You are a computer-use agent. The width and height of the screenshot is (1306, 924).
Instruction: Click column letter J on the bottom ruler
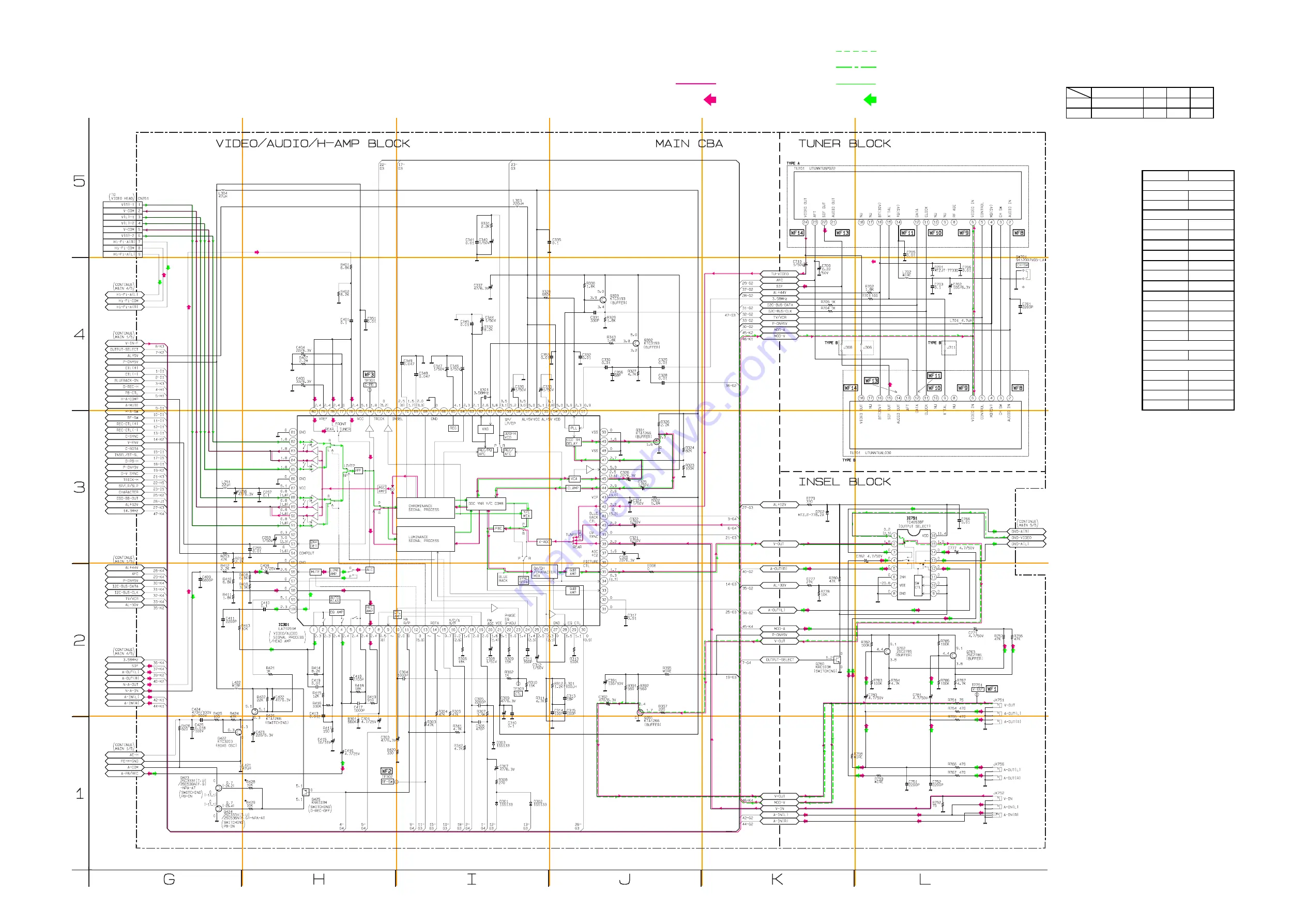pos(625,879)
